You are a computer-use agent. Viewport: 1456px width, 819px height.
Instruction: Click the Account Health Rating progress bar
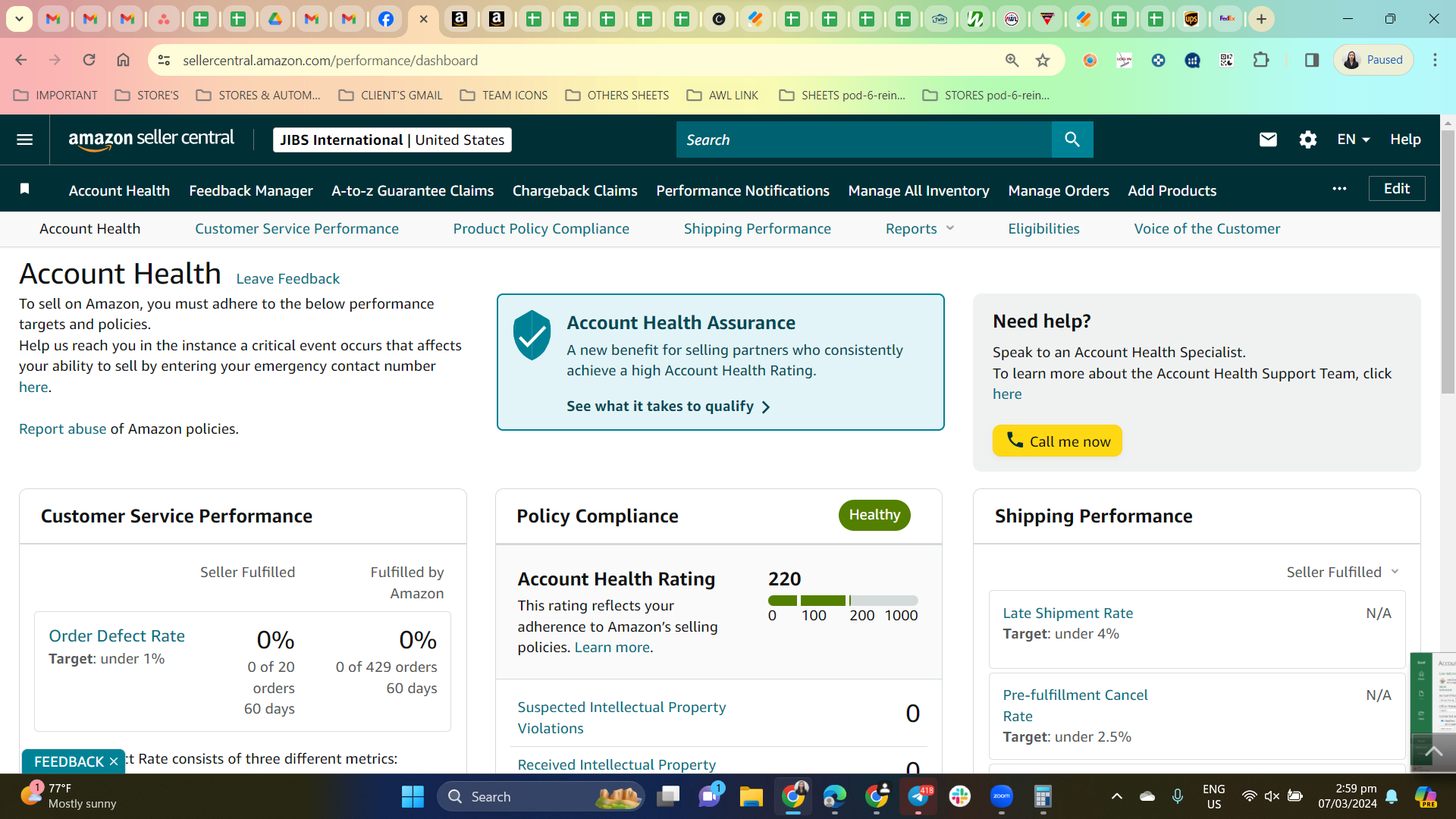pyautogui.click(x=843, y=601)
